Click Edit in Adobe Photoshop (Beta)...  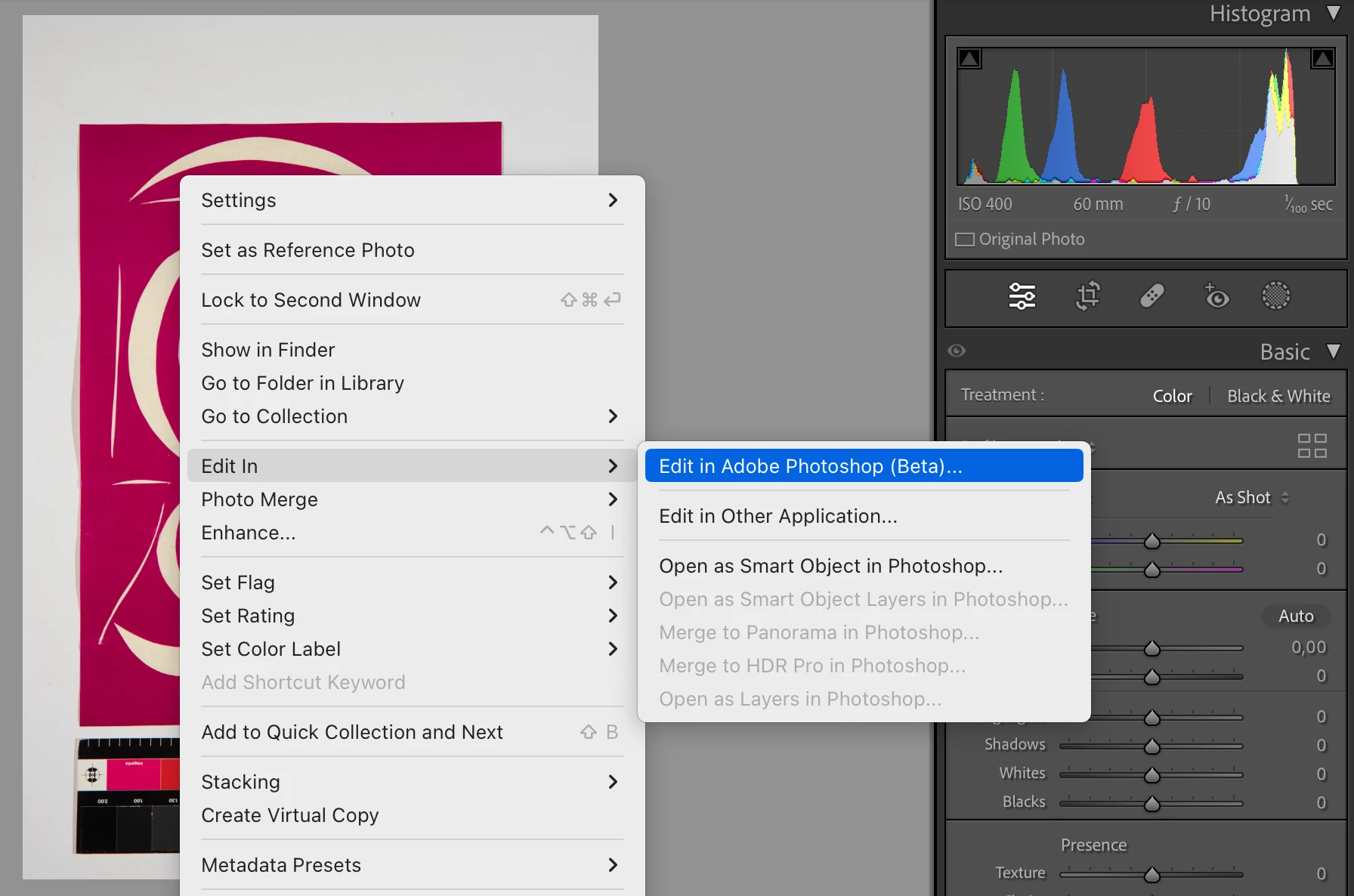tap(864, 466)
